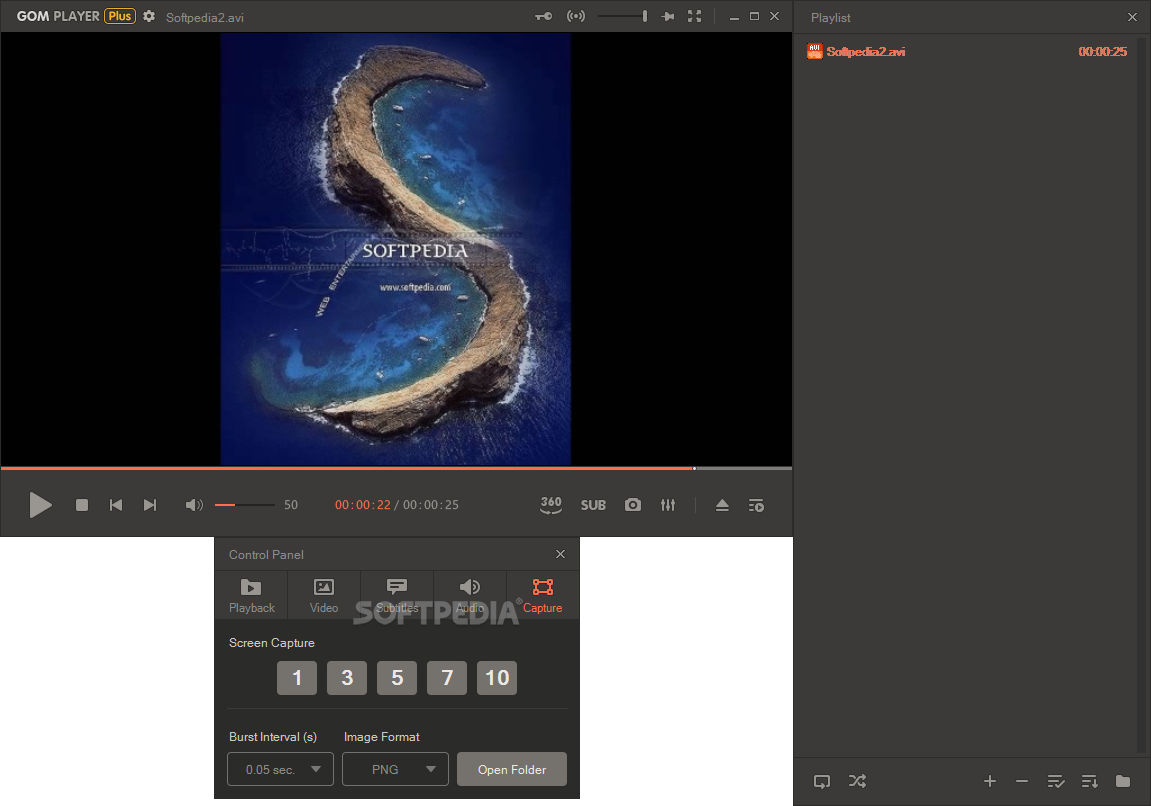Add a file to playlist with plus

click(x=990, y=781)
